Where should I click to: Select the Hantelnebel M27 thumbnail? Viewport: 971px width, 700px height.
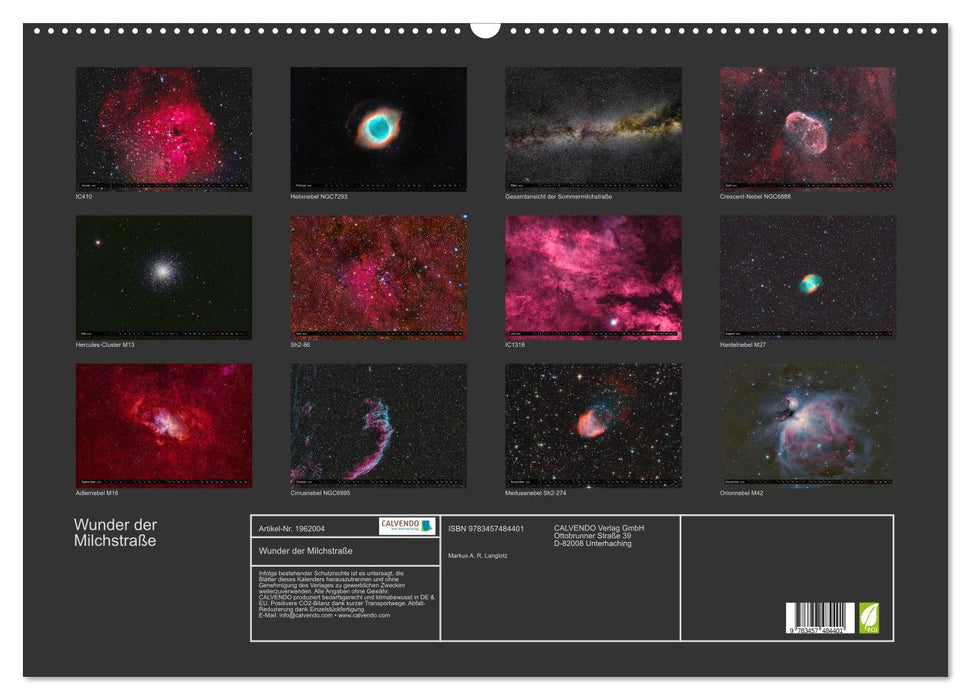(808, 277)
